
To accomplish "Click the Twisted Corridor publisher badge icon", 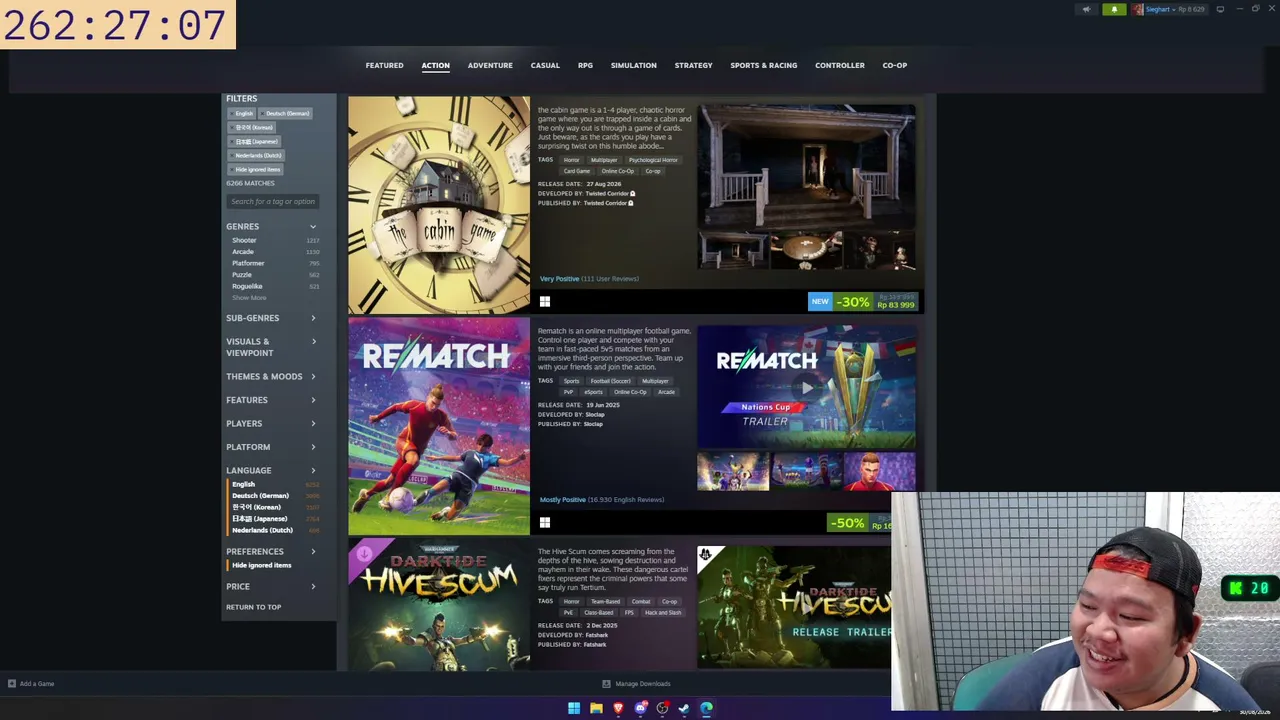I will pos(631,203).
